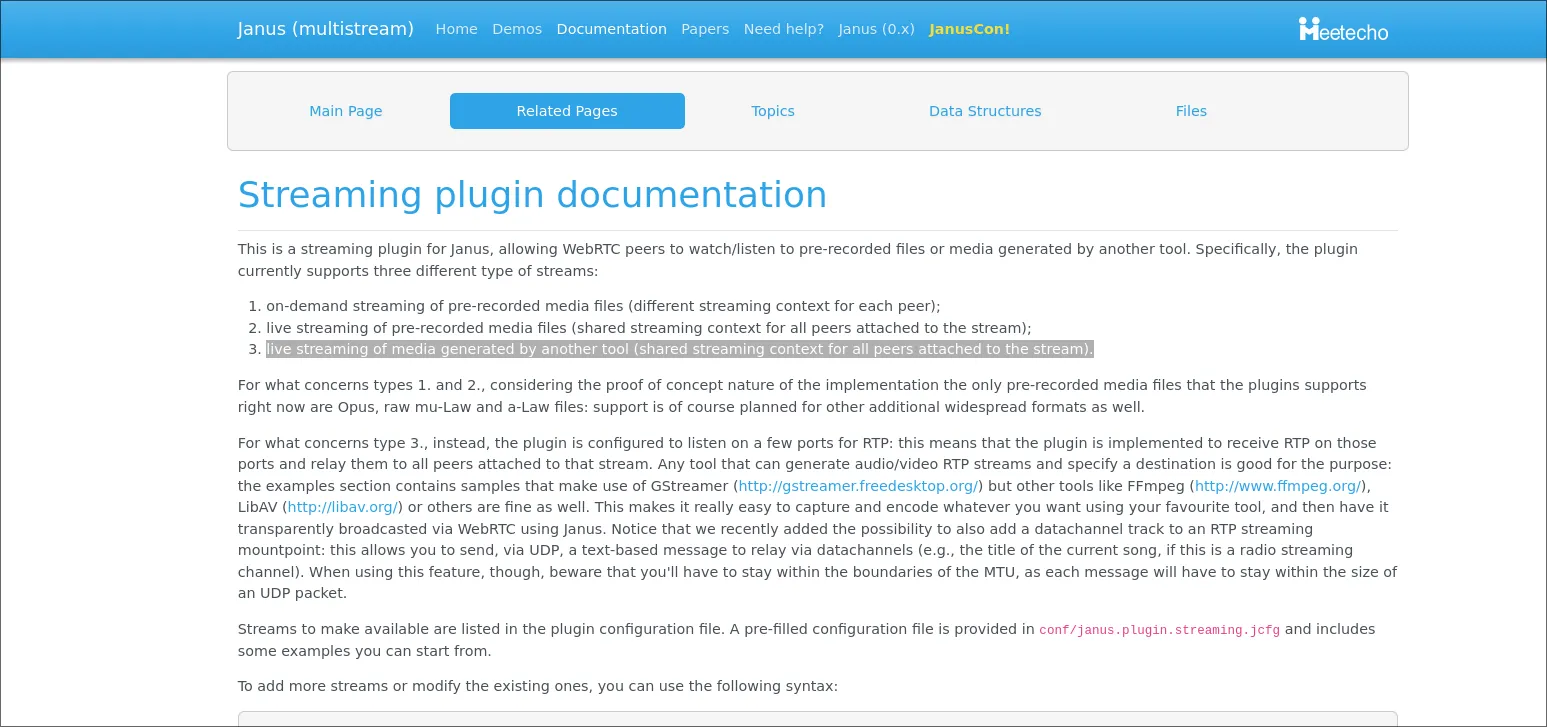
Task: Click the Meetecho logo in header
Action: [x=1343, y=30]
